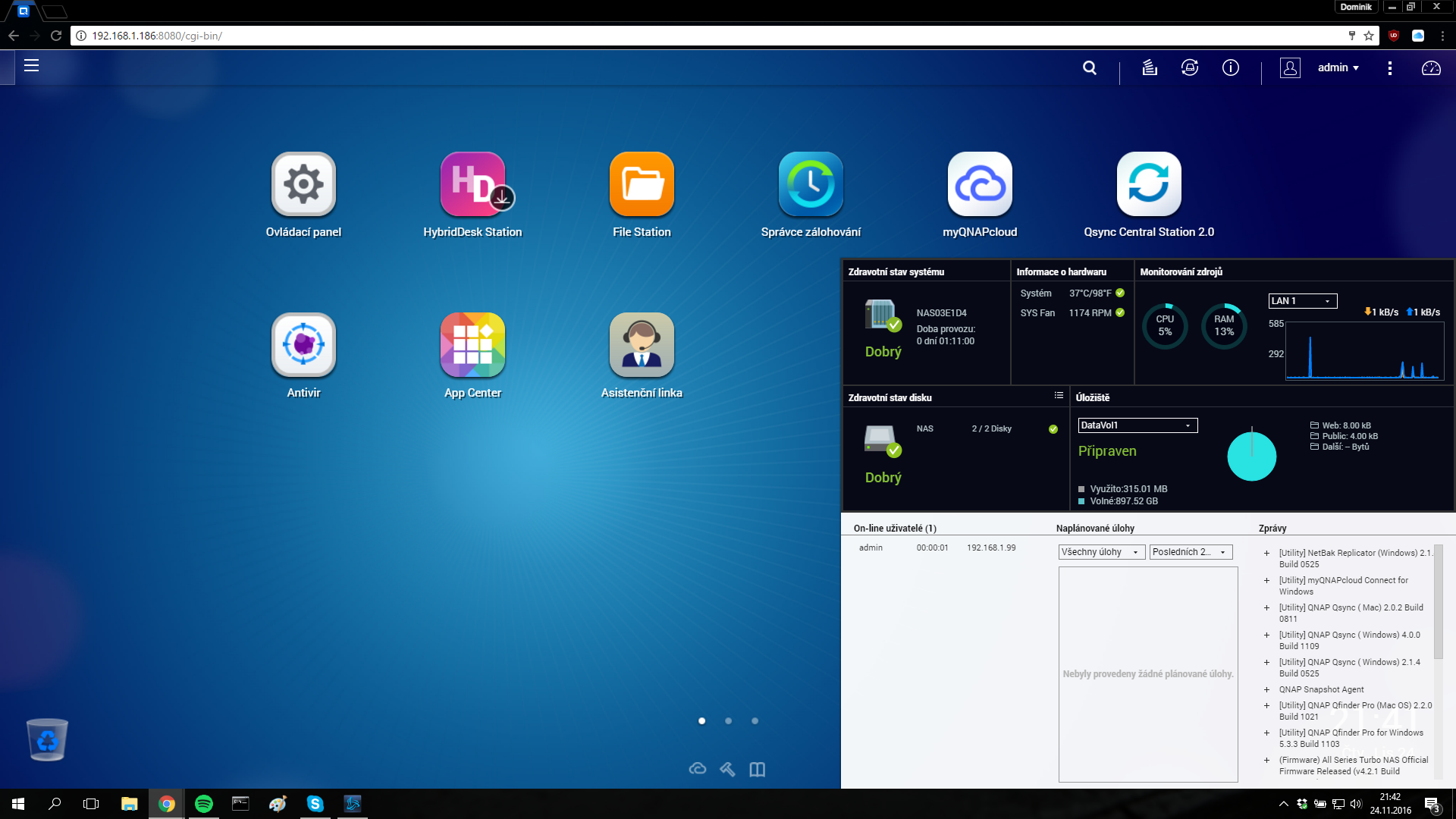Launch Qsync Central Station 2.0

coord(1149,184)
